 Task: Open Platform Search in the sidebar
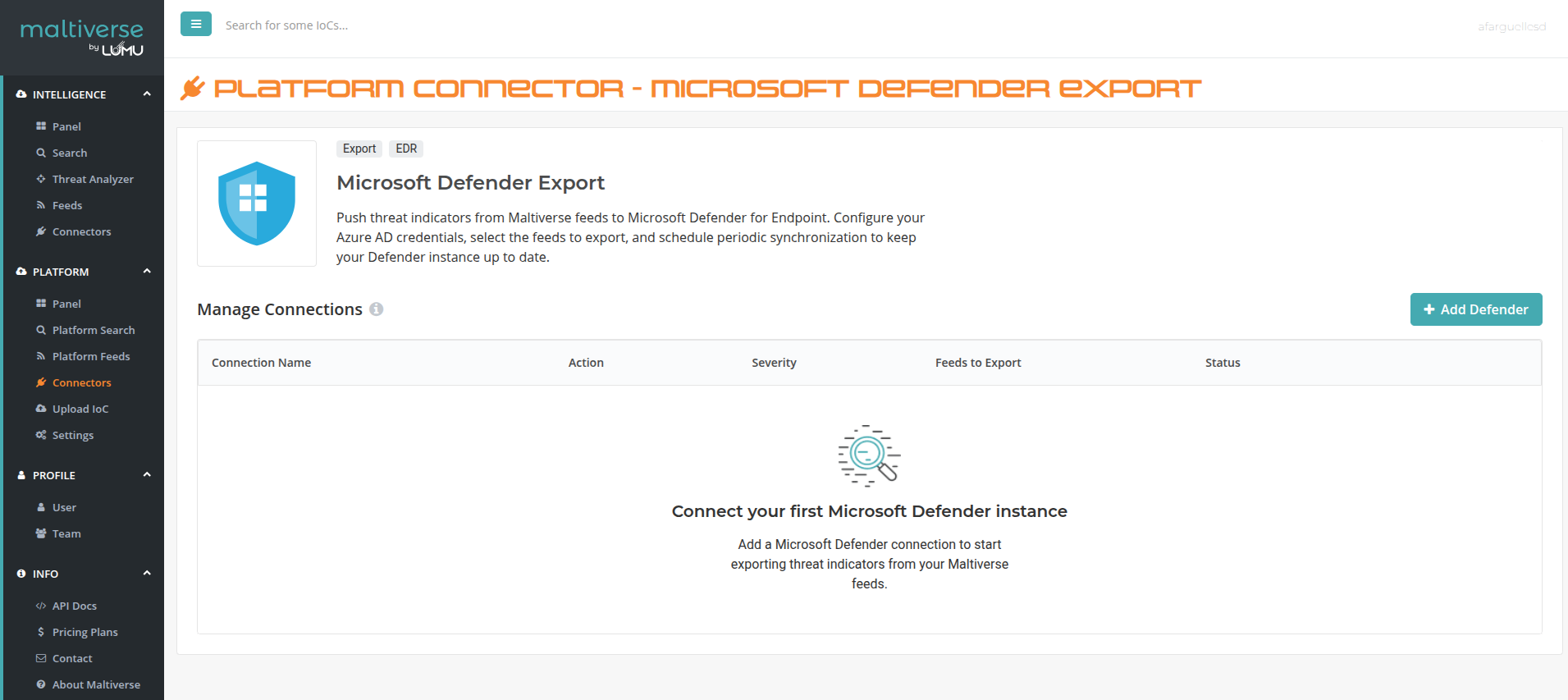[93, 330]
